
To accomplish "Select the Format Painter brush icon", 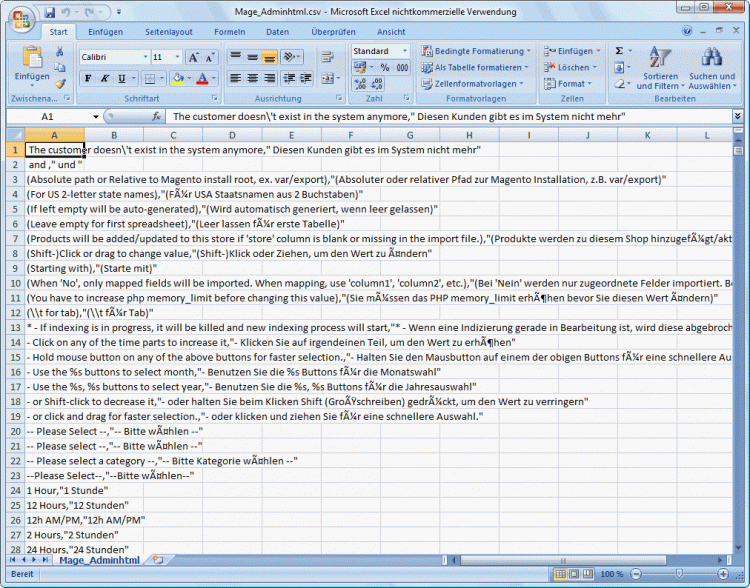I will pos(61,84).
